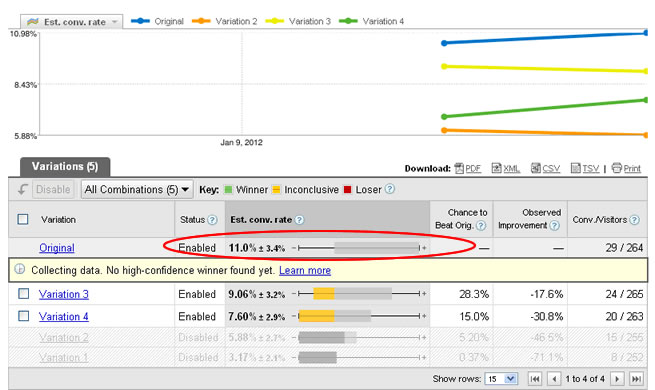Export data using the CSV icon

(536, 168)
